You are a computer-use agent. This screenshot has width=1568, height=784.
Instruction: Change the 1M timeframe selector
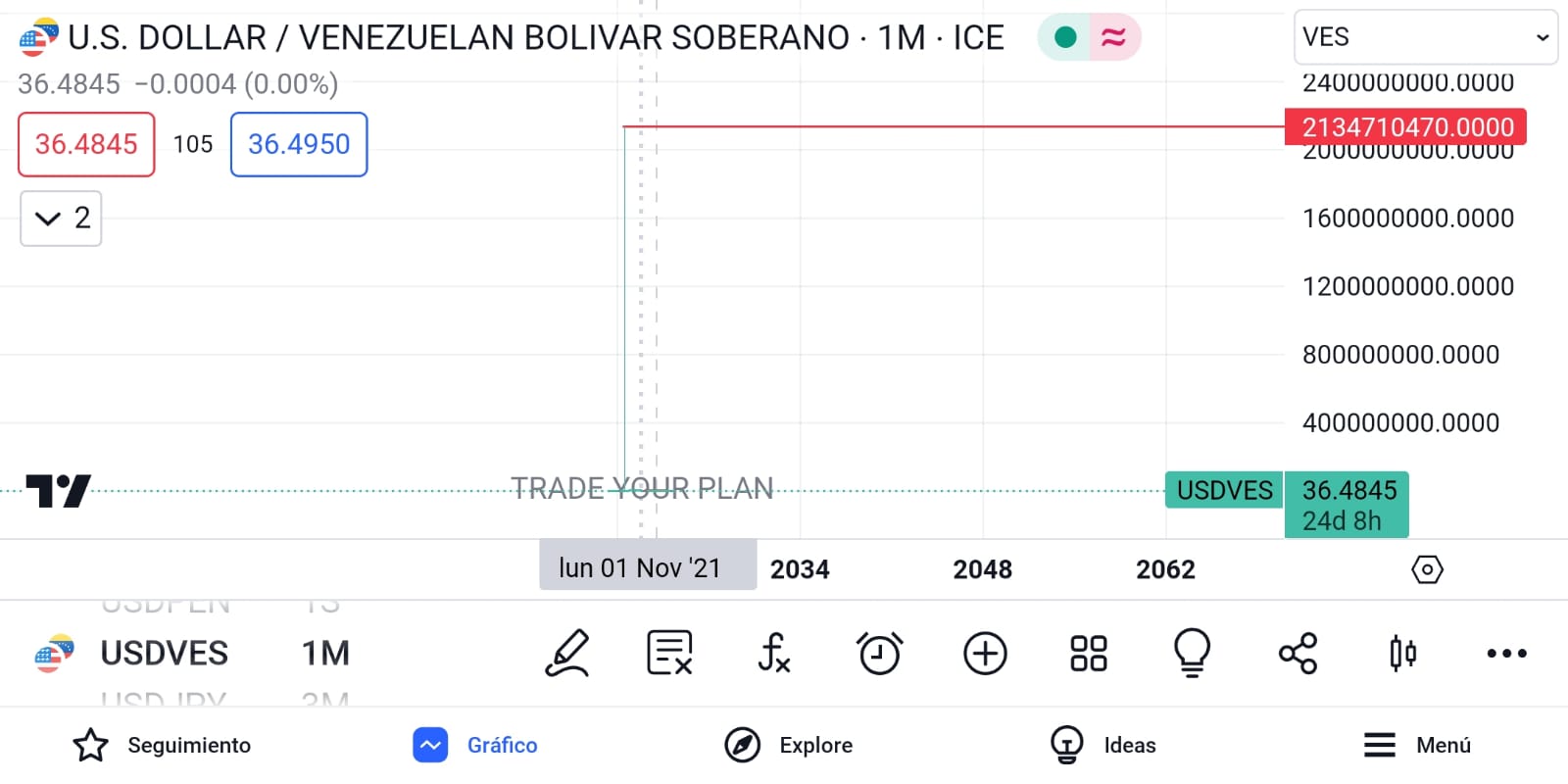[x=325, y=654]
